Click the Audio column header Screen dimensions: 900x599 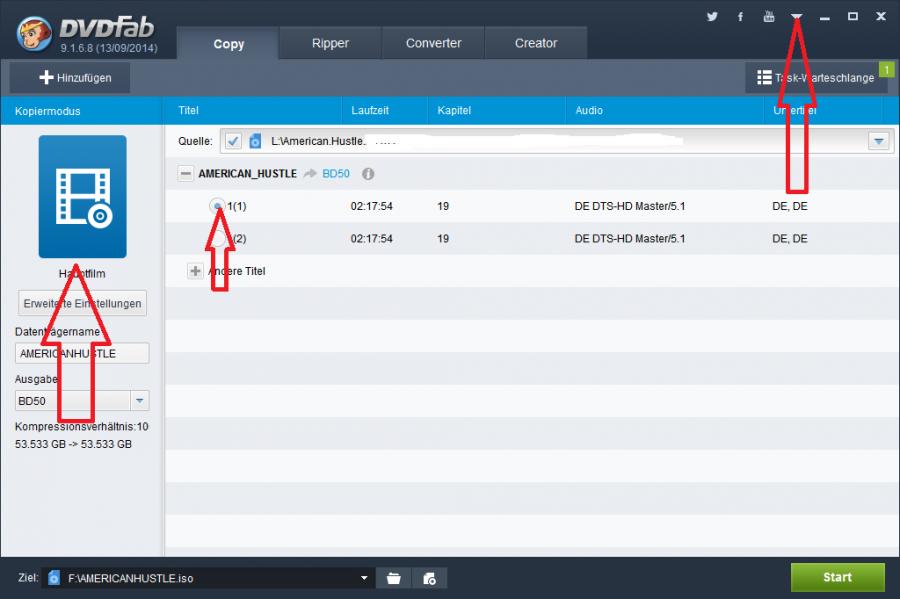[589, 110]
